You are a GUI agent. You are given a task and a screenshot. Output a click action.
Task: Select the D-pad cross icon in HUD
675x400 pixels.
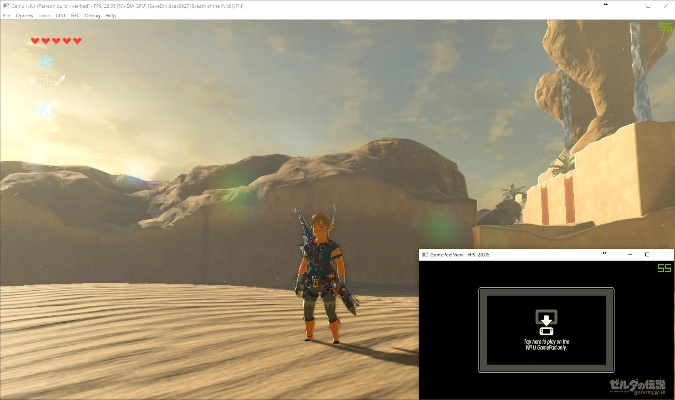pos(45,79)
